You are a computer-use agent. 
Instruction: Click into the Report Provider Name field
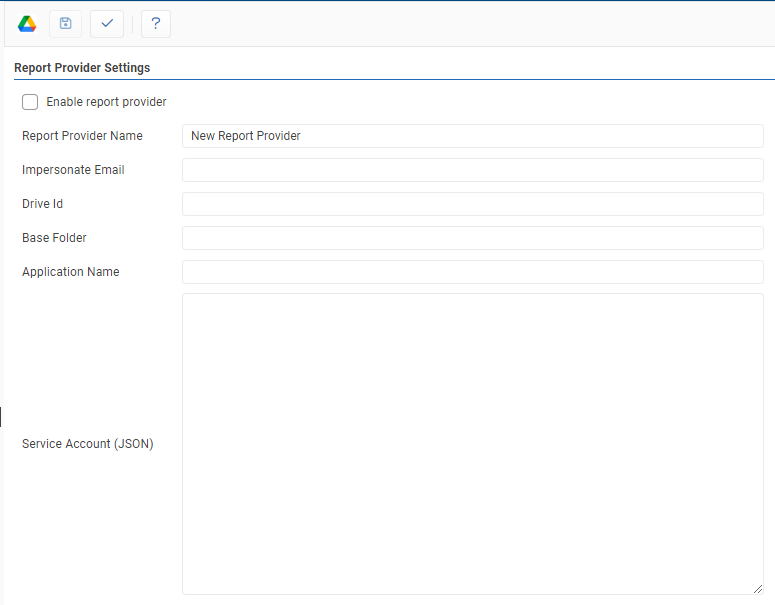click(x=472, y=136)
